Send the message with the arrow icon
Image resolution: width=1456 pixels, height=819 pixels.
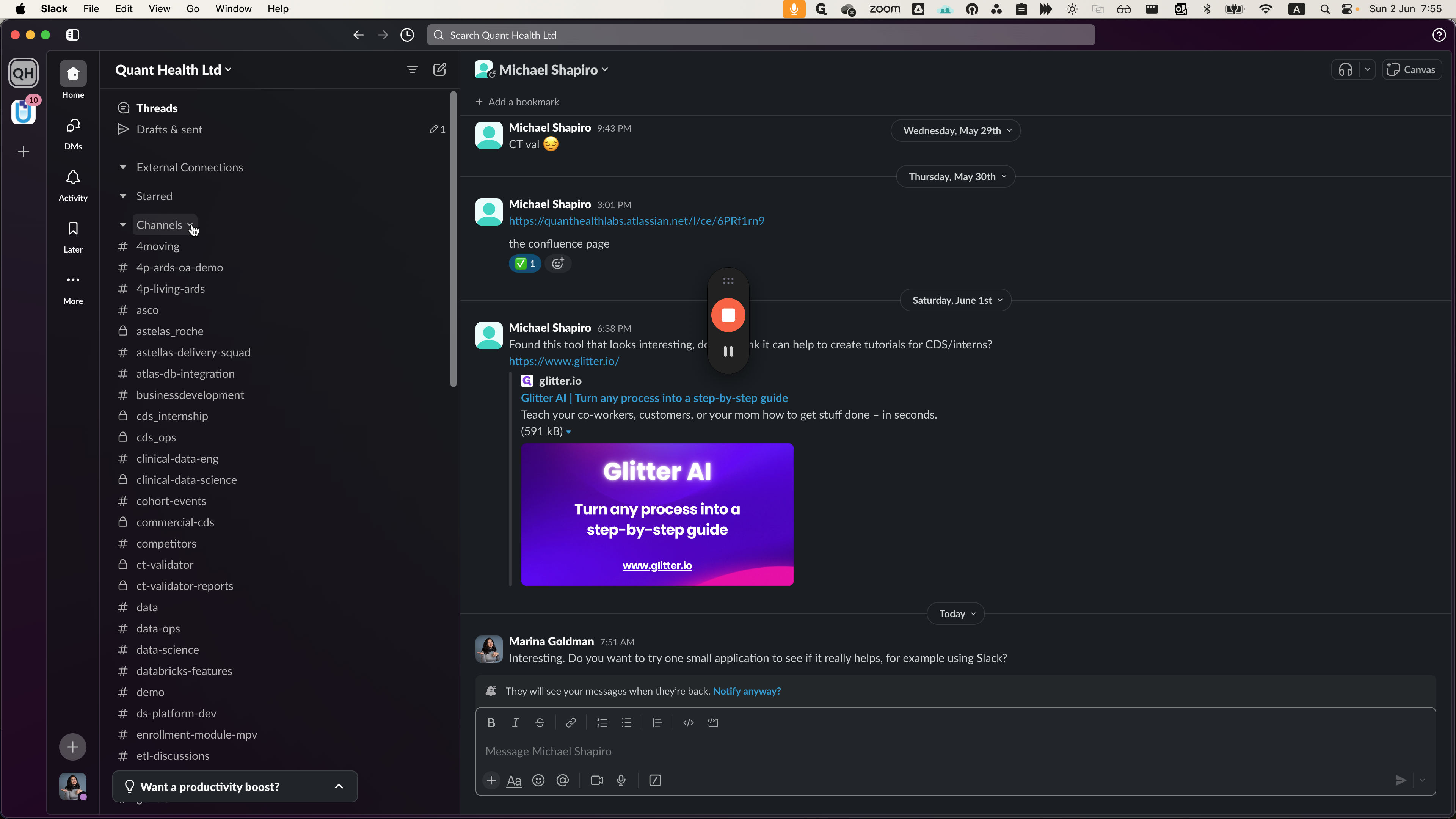(1401, 781)
